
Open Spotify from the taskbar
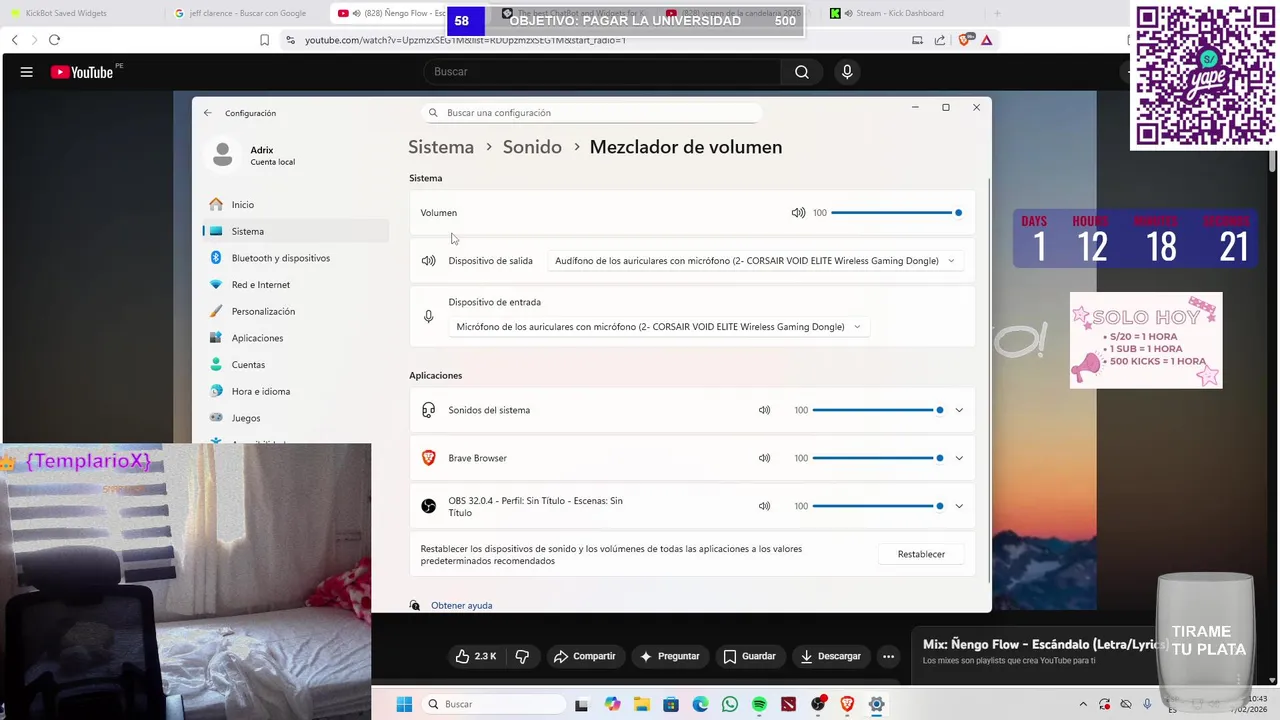[x=759, y=704]
